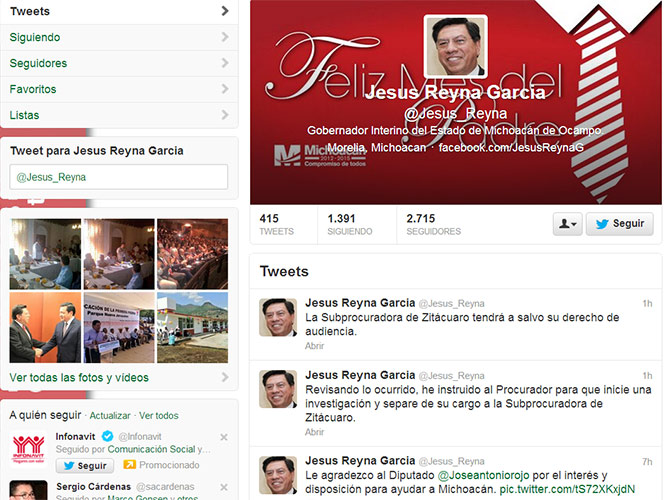Open Sergio Cárdenas avatar
665x500 pixels.
pyautogui.click(x=28, y=490)
